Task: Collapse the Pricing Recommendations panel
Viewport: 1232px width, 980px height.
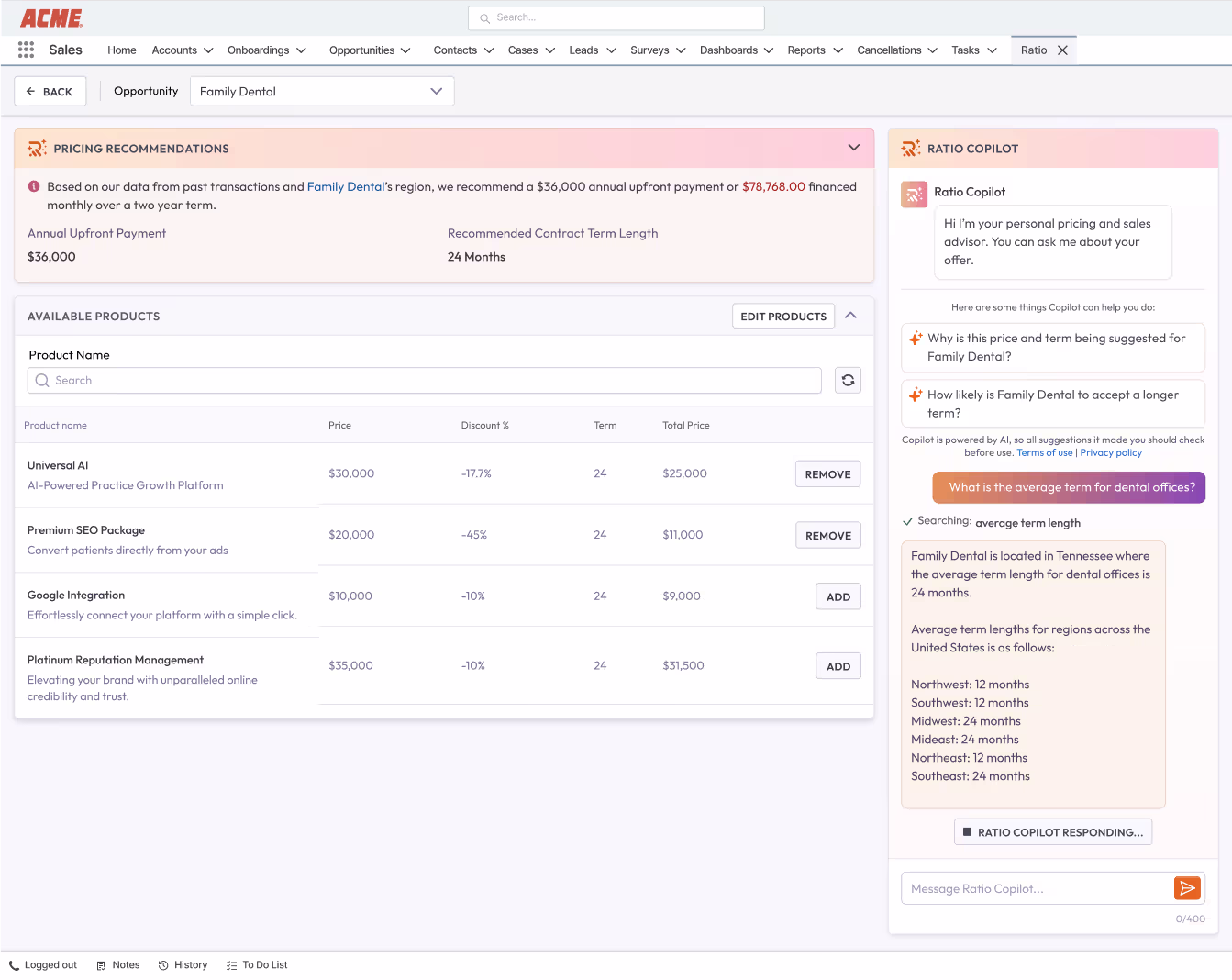Action: (x=854, y=148)
